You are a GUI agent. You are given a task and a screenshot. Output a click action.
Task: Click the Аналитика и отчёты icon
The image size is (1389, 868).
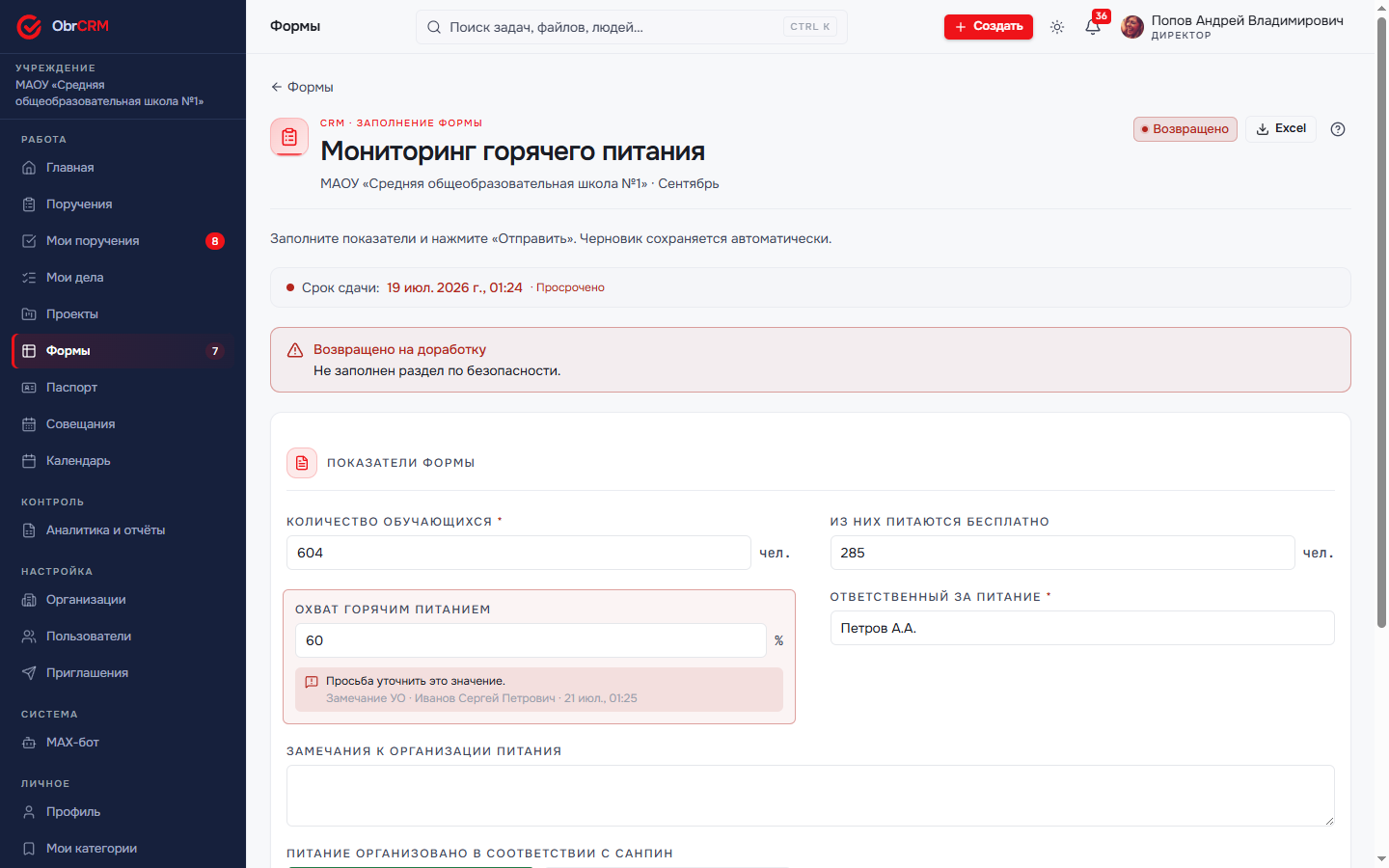point(29,530)
